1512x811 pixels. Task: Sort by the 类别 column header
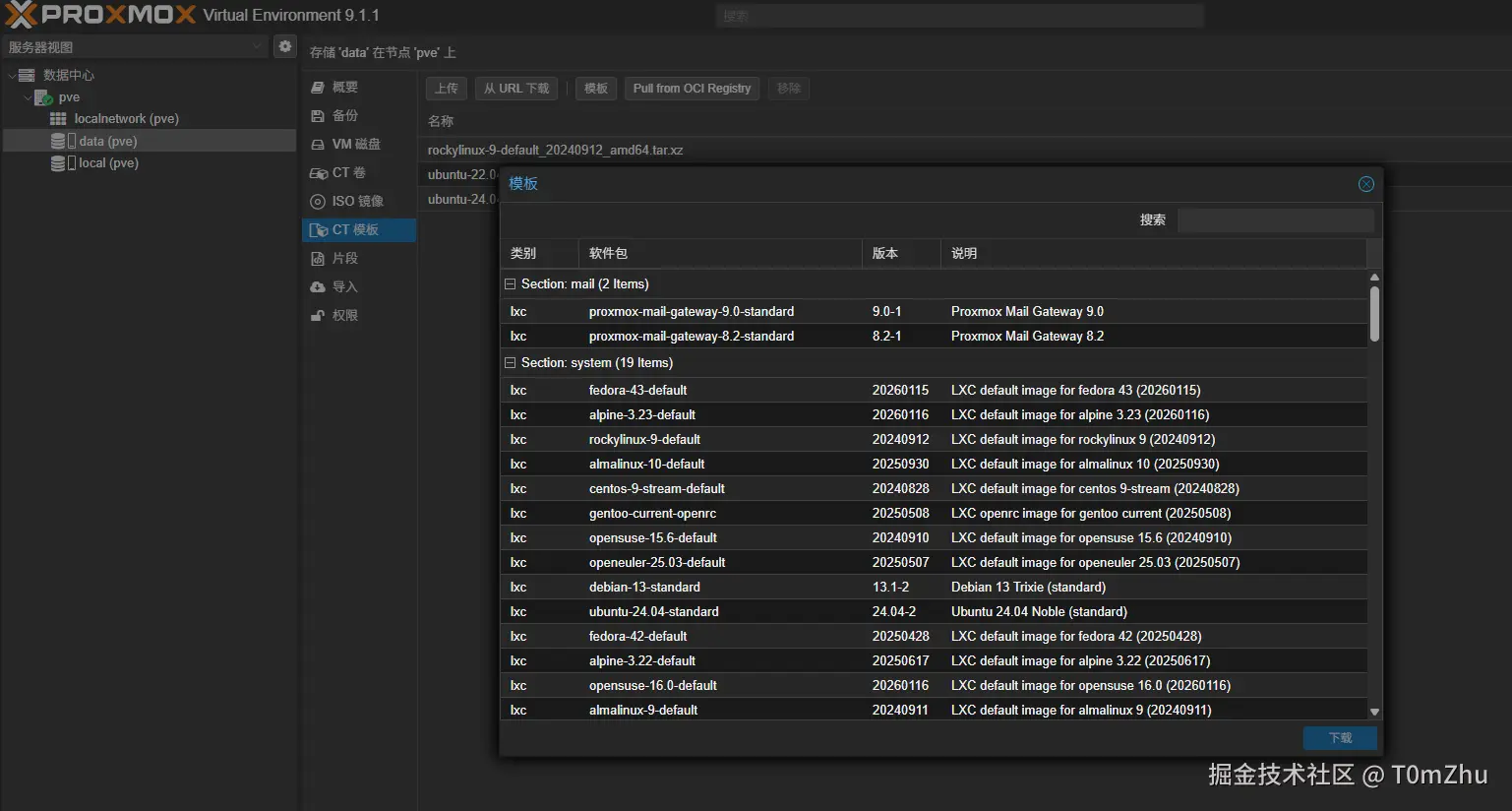point(539,254)
